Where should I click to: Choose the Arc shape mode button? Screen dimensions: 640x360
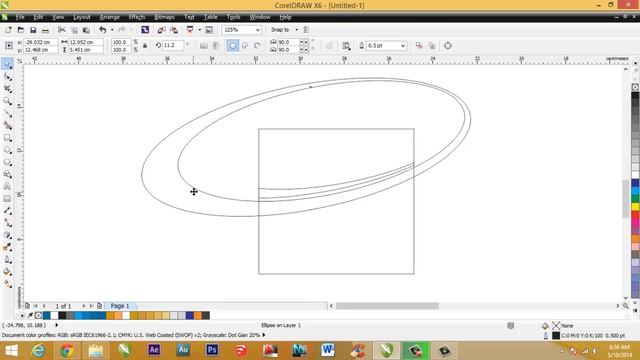point(257,46)
